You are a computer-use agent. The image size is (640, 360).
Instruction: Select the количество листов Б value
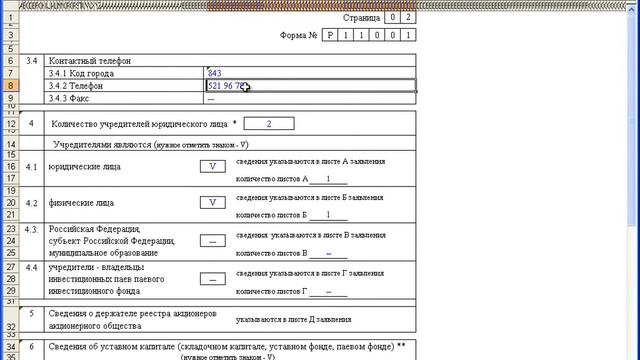[x=328, y=215]
